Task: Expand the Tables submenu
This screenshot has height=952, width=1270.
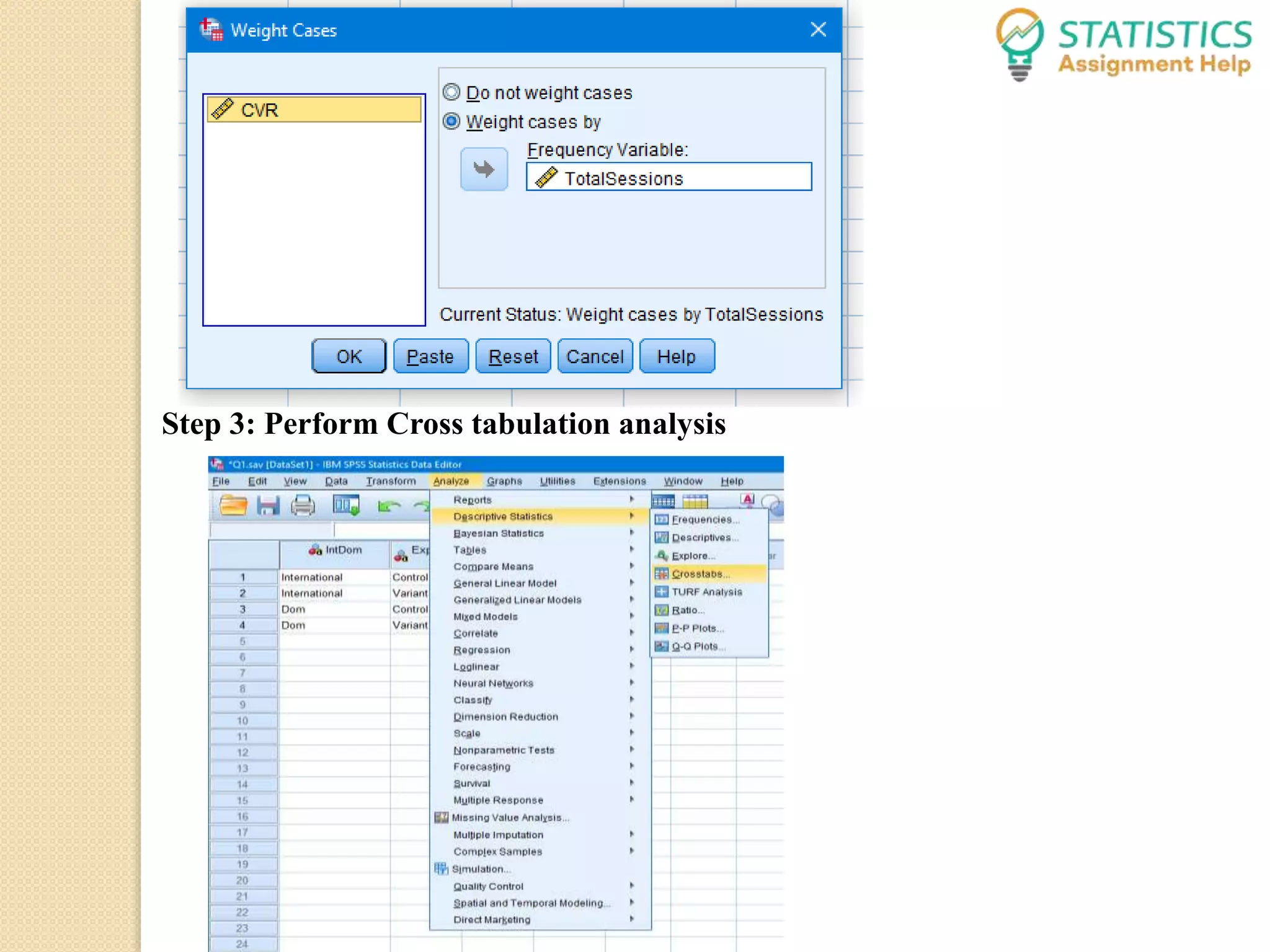Action: [x=540, y=550]
